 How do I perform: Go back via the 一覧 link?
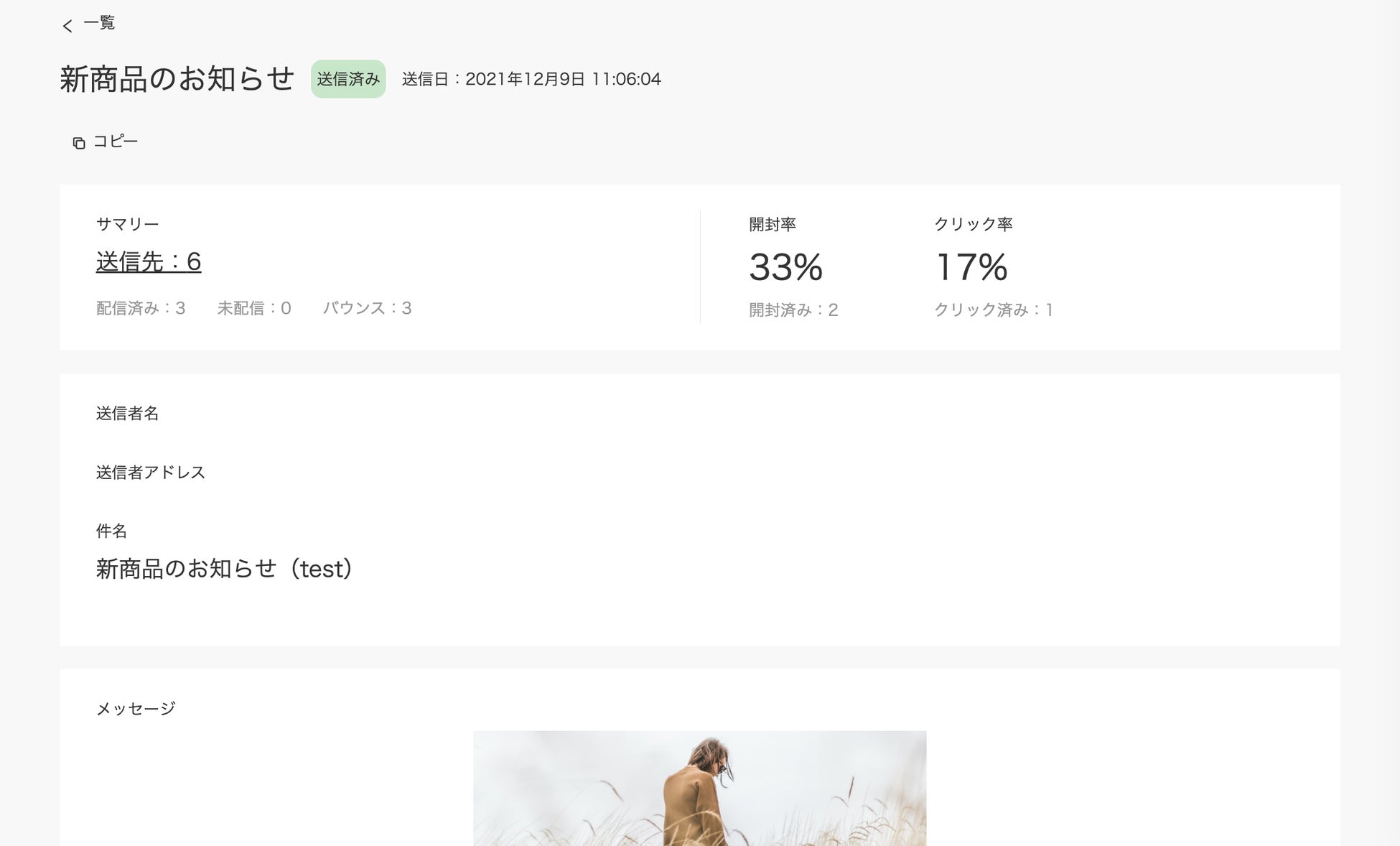pyautogui.click(x=99, y=23)
